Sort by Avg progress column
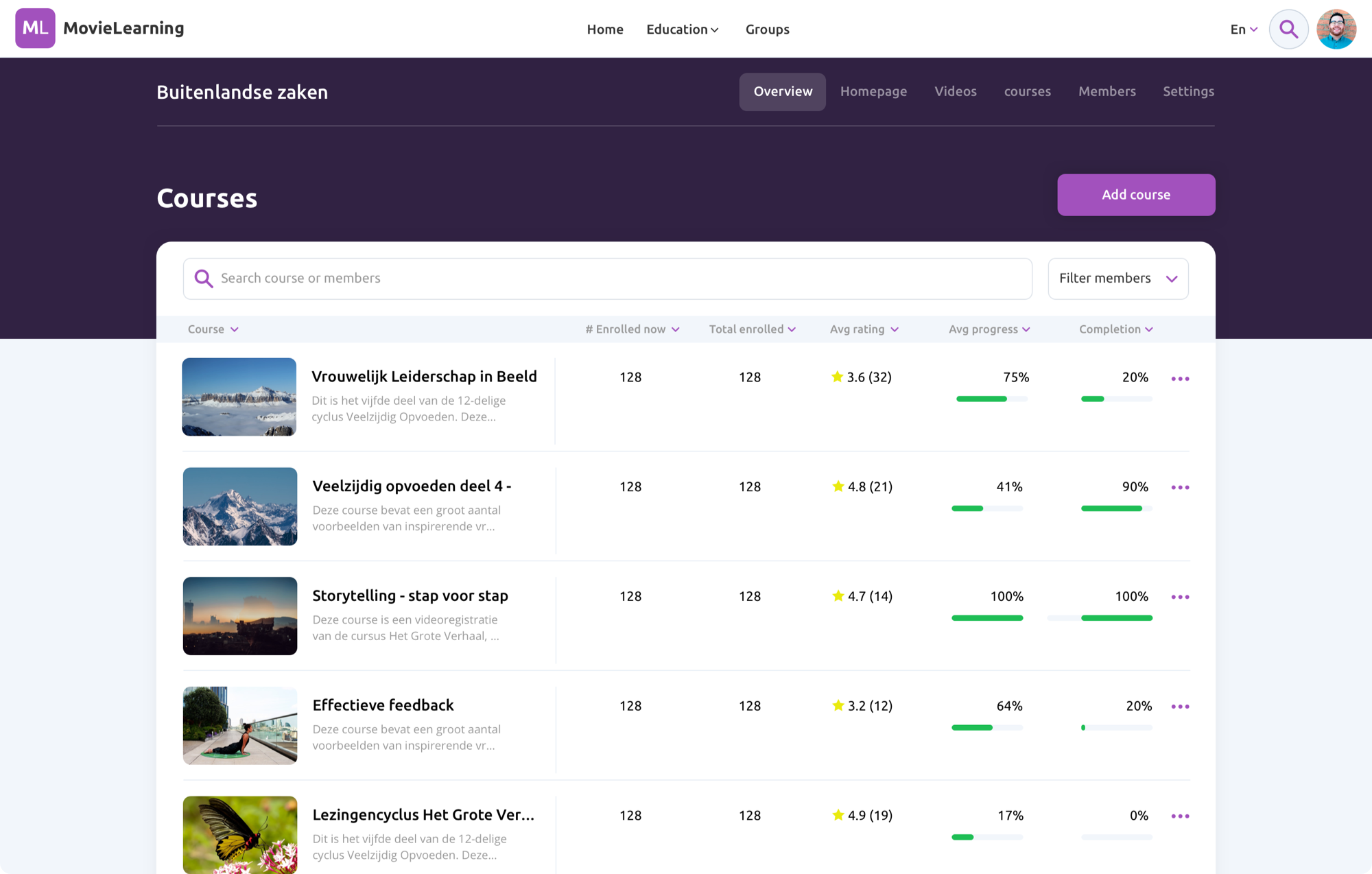The width and height of the screenshot is (1372, 874). click(x=989, y=329)
